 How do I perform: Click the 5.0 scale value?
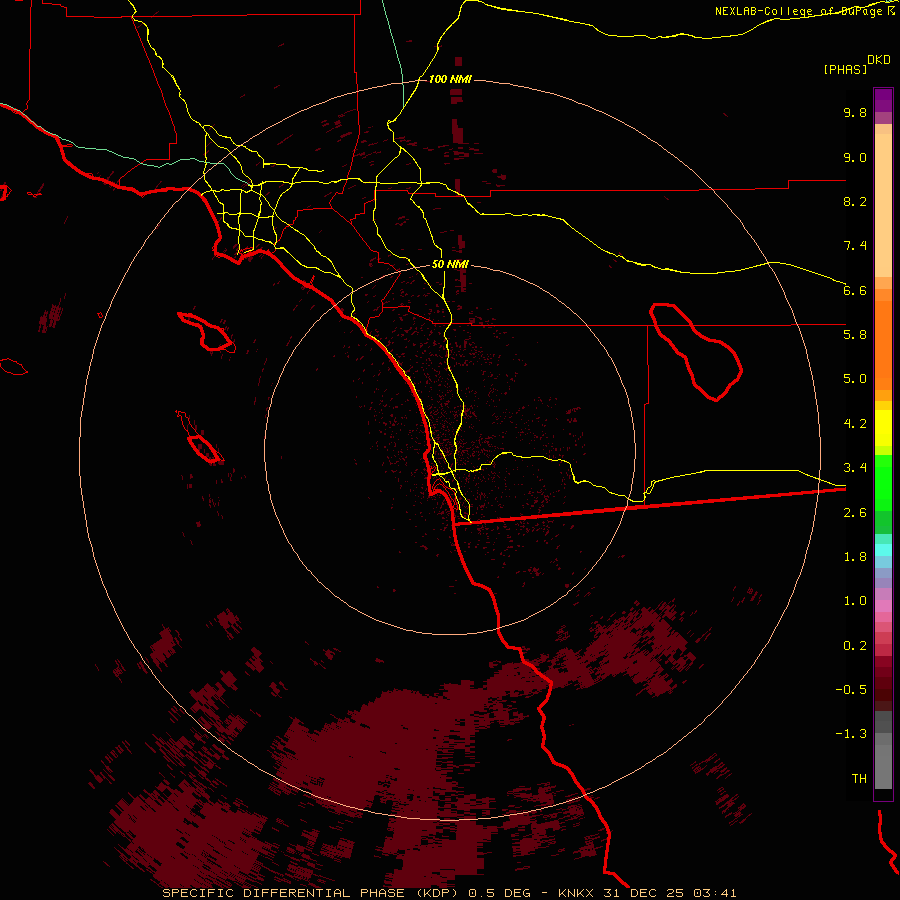[855, 379]
